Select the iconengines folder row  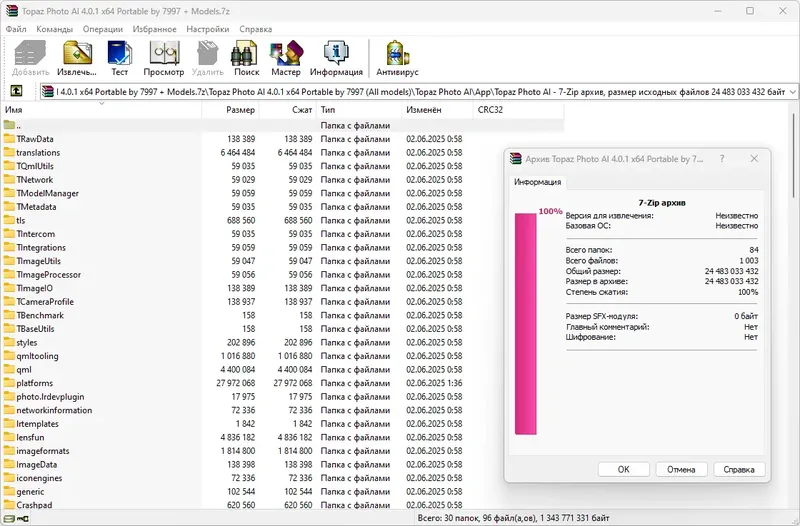tap(283, 478)
